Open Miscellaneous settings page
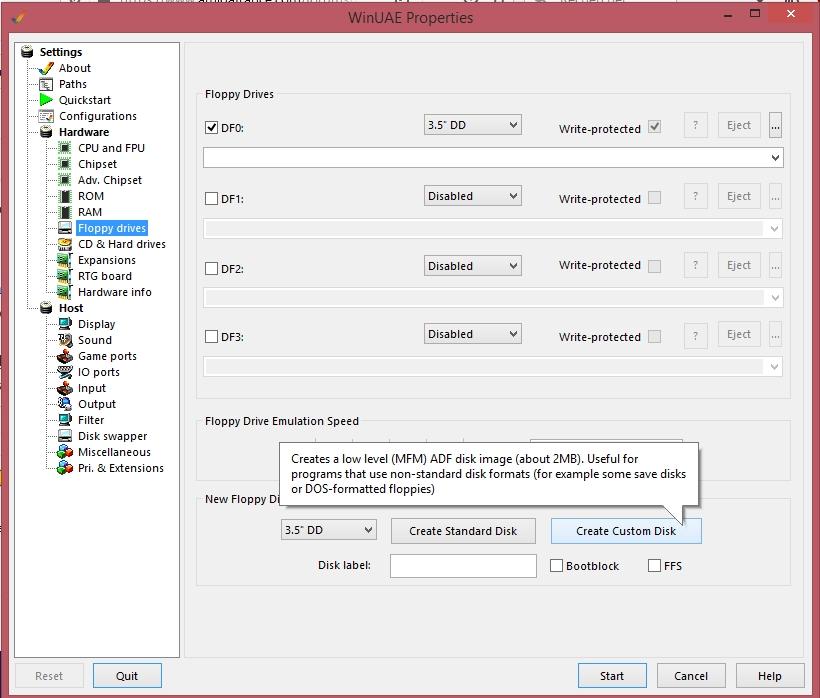Viewport: 820px width, 698px height. 114,452
